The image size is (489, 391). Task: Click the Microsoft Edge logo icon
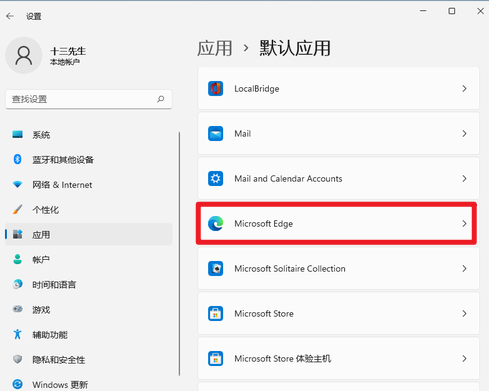pyautogui.click(x=215, y=224)
